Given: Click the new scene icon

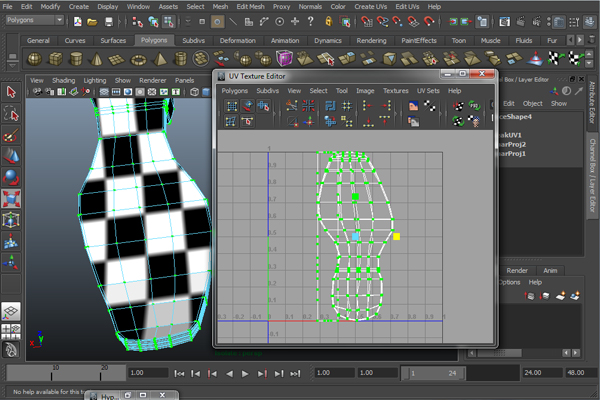Looking at the screenshot, I should coord(77,22).
